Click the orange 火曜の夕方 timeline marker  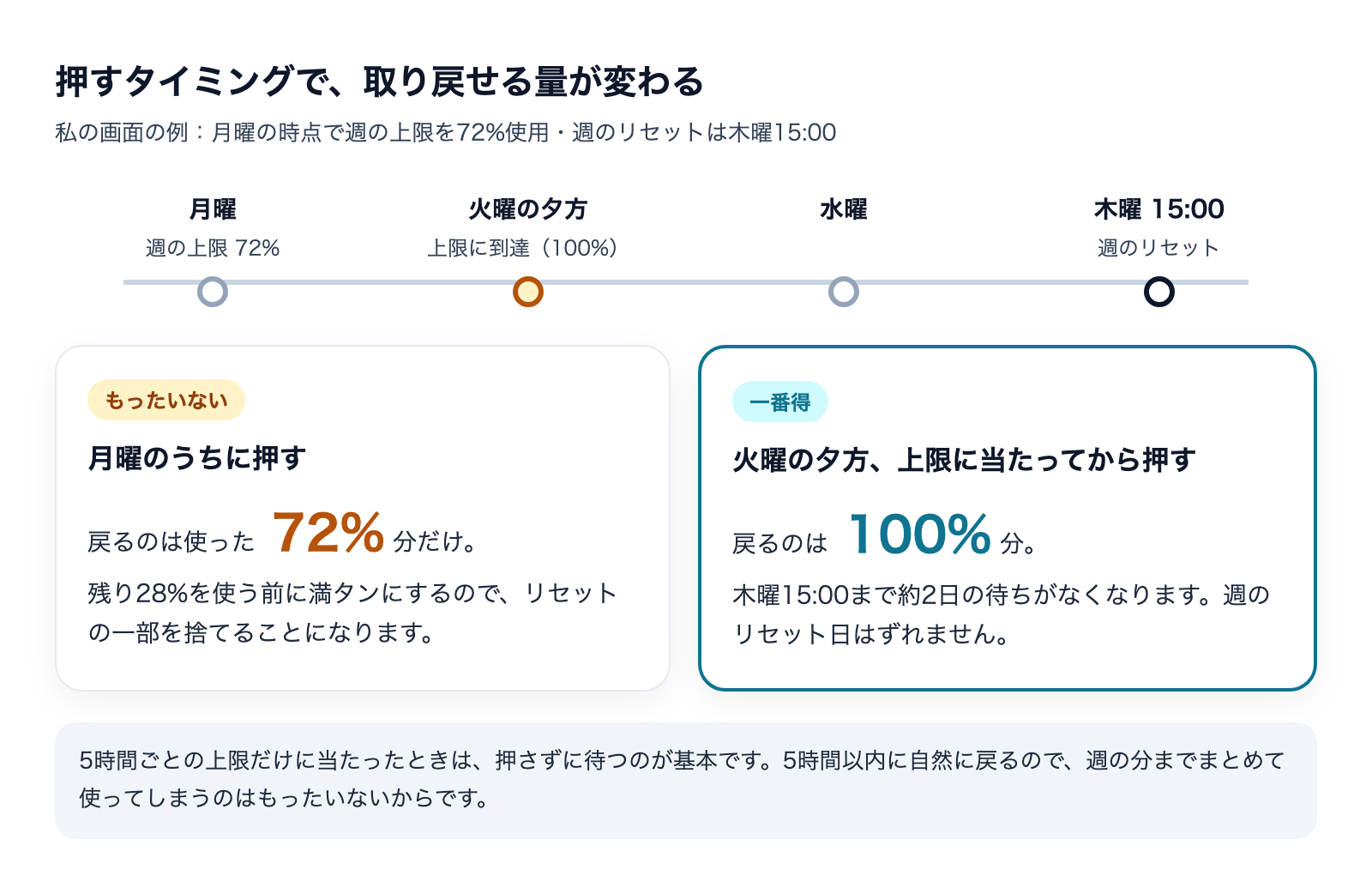click(528, 292)
